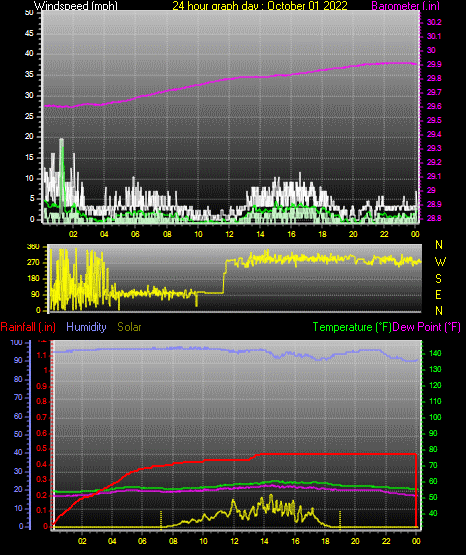Screen dimensions: 466x555
Task: Select the Humidity legend label
Action: coord(86,327)
